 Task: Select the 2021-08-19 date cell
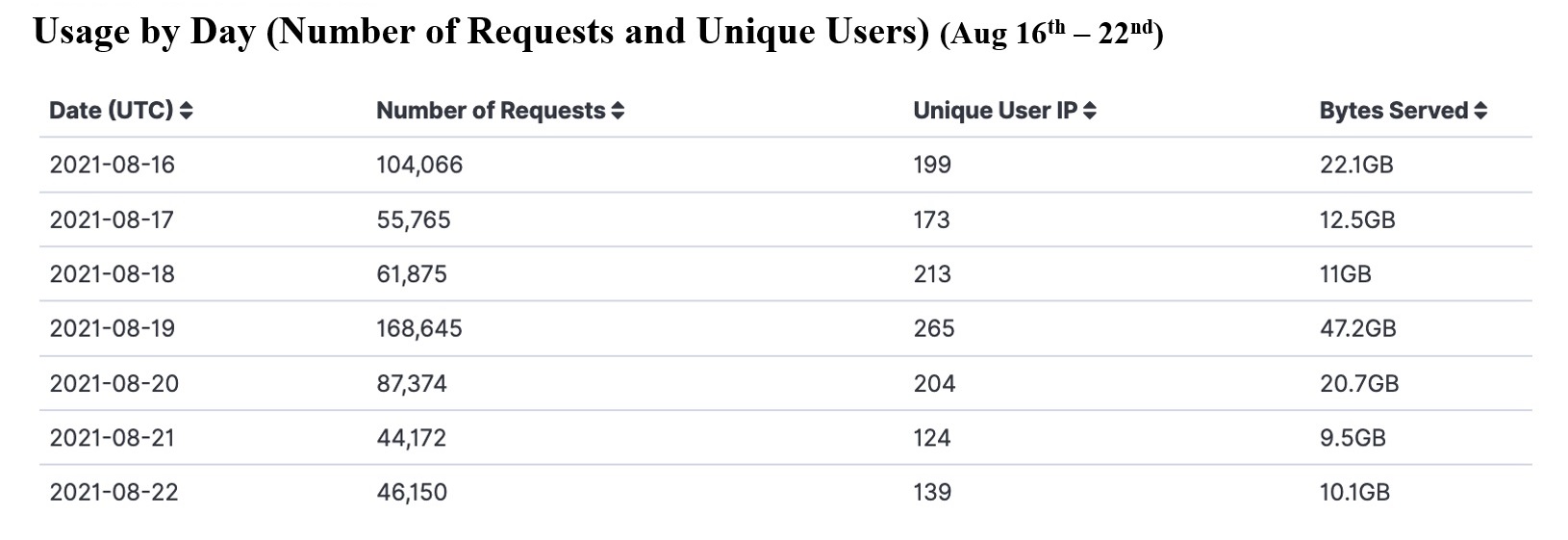(113, 328)
